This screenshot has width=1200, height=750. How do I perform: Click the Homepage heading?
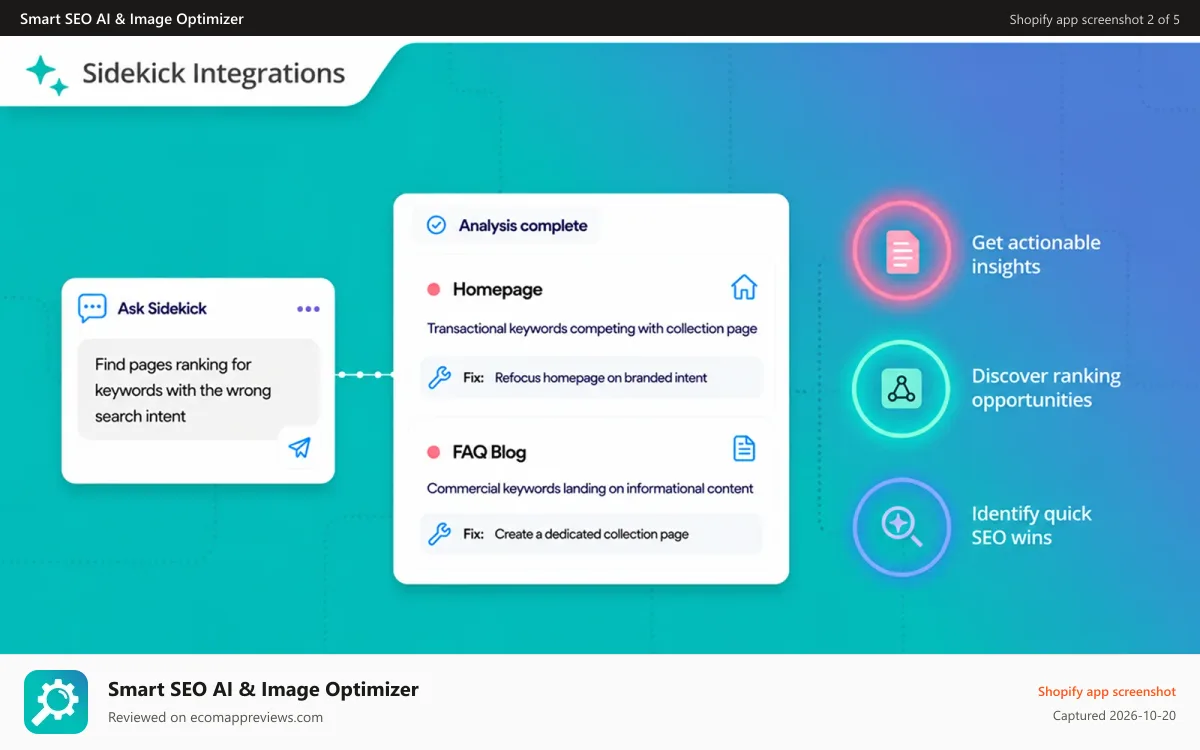pyautogui.click(x=497, y=289)
